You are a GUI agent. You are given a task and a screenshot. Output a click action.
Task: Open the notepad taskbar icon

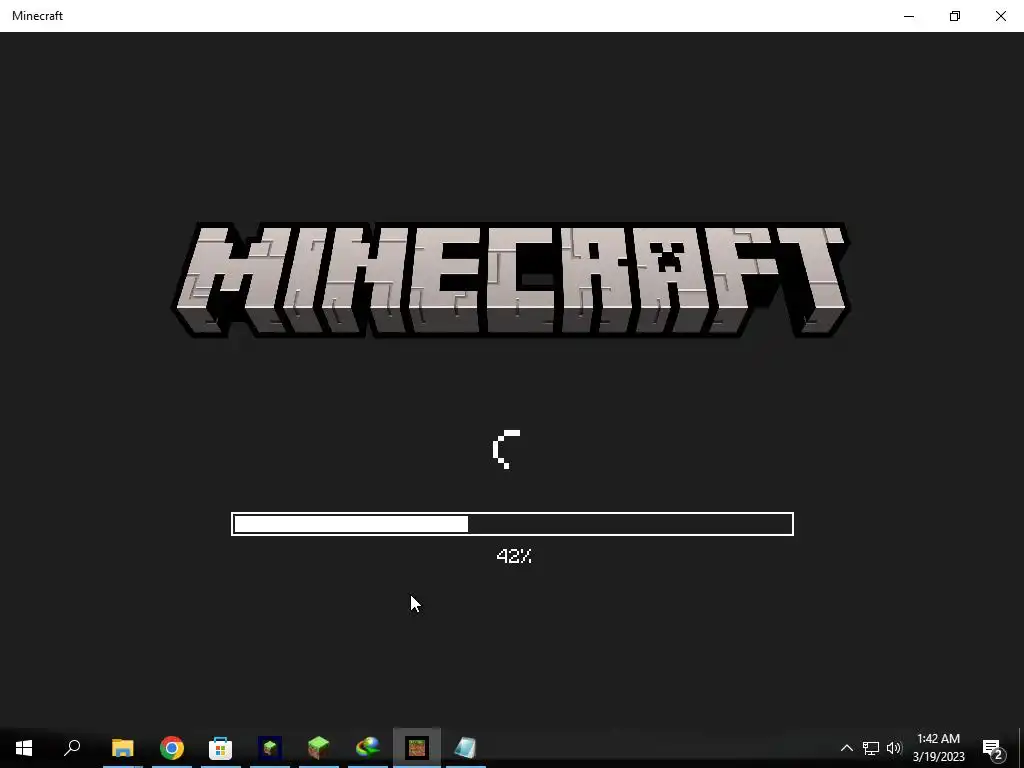click(x=465, y=747)
